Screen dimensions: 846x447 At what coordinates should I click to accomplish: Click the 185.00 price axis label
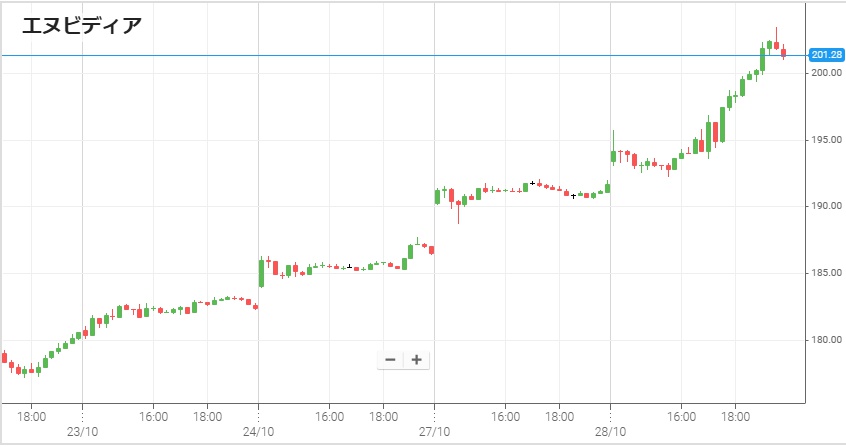(x=826, y=273)
